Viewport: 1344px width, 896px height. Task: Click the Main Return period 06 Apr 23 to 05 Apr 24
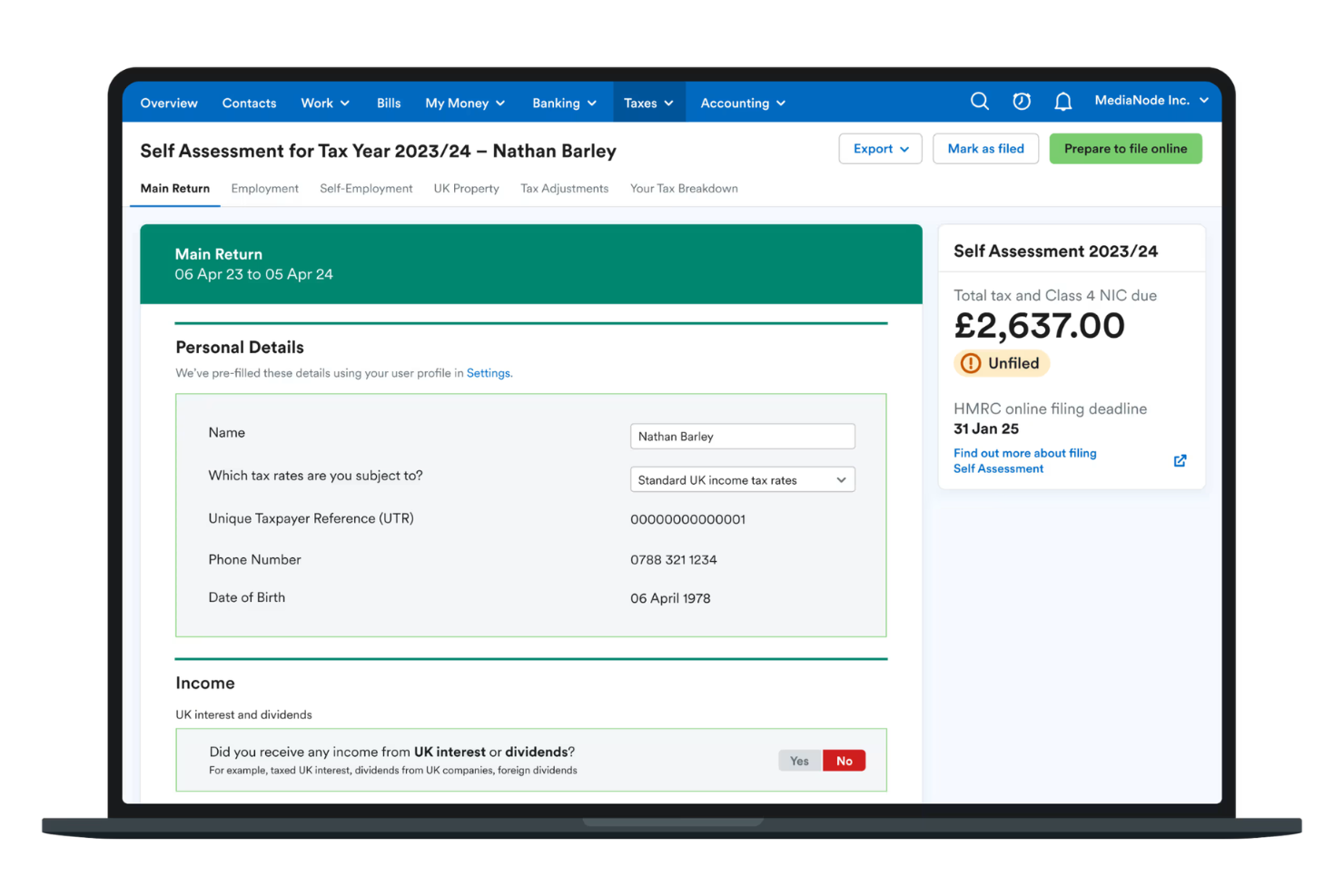[x=254, y=274]
